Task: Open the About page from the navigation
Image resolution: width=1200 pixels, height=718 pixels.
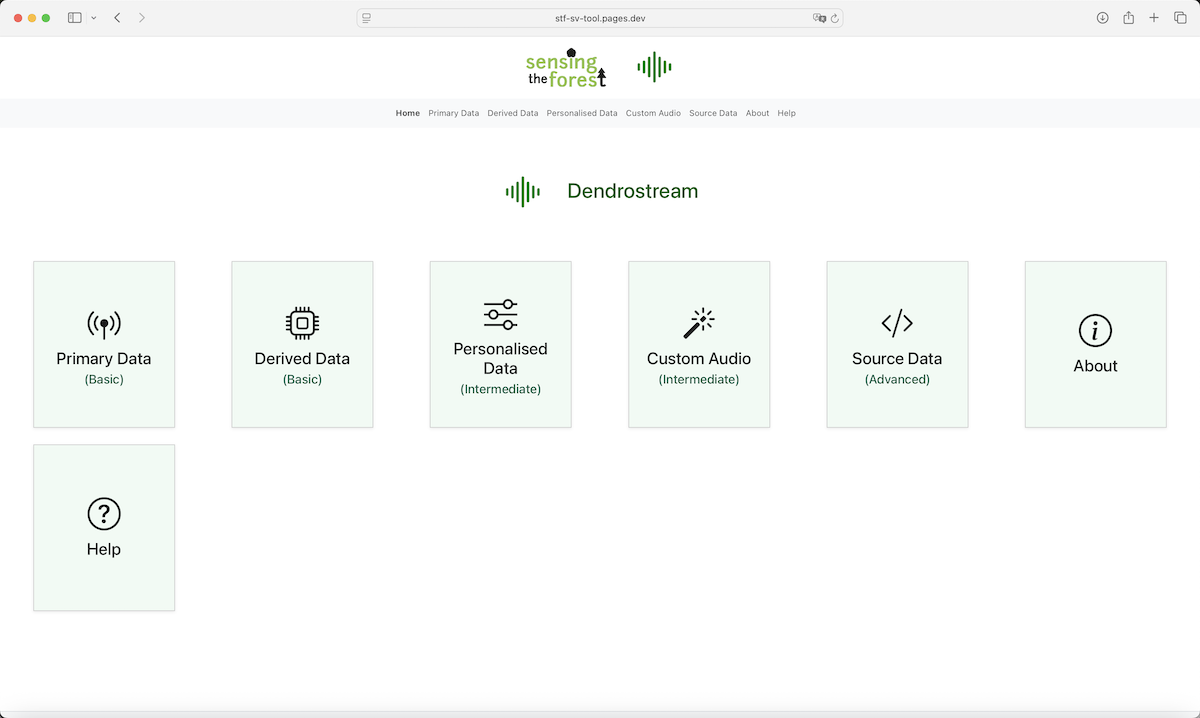Action: tap(757, 113)
